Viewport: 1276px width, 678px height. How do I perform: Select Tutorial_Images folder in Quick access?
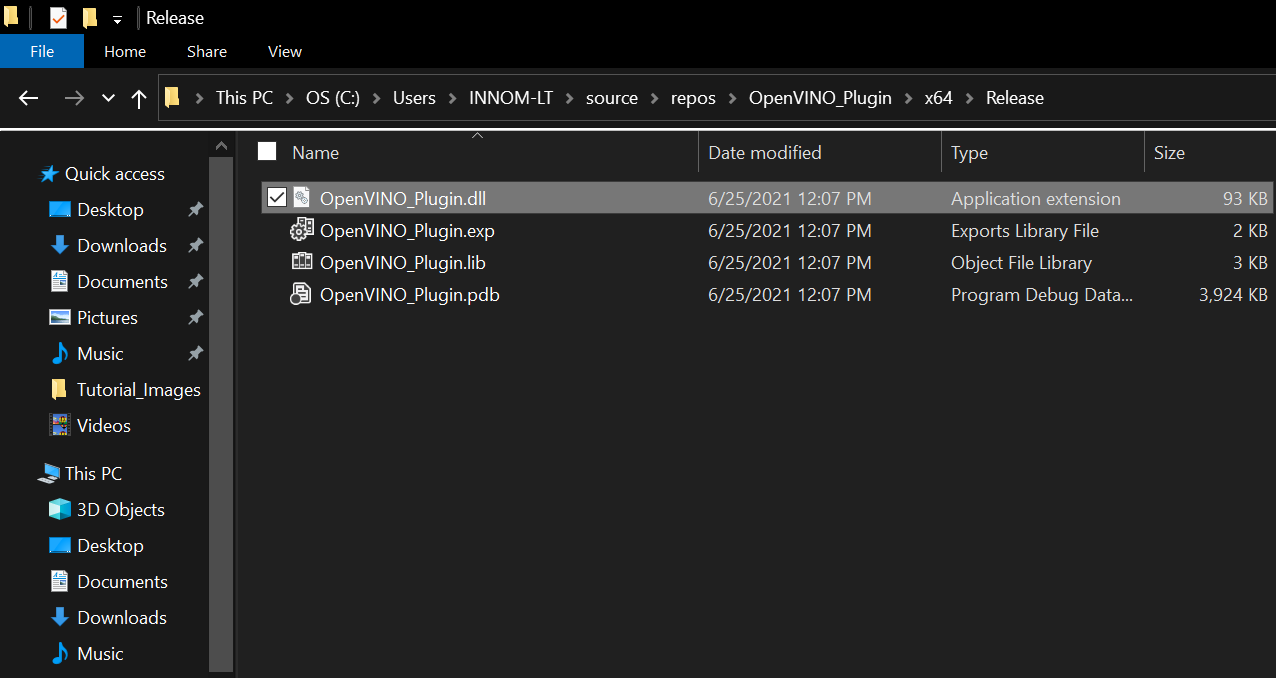pos(138,390)
